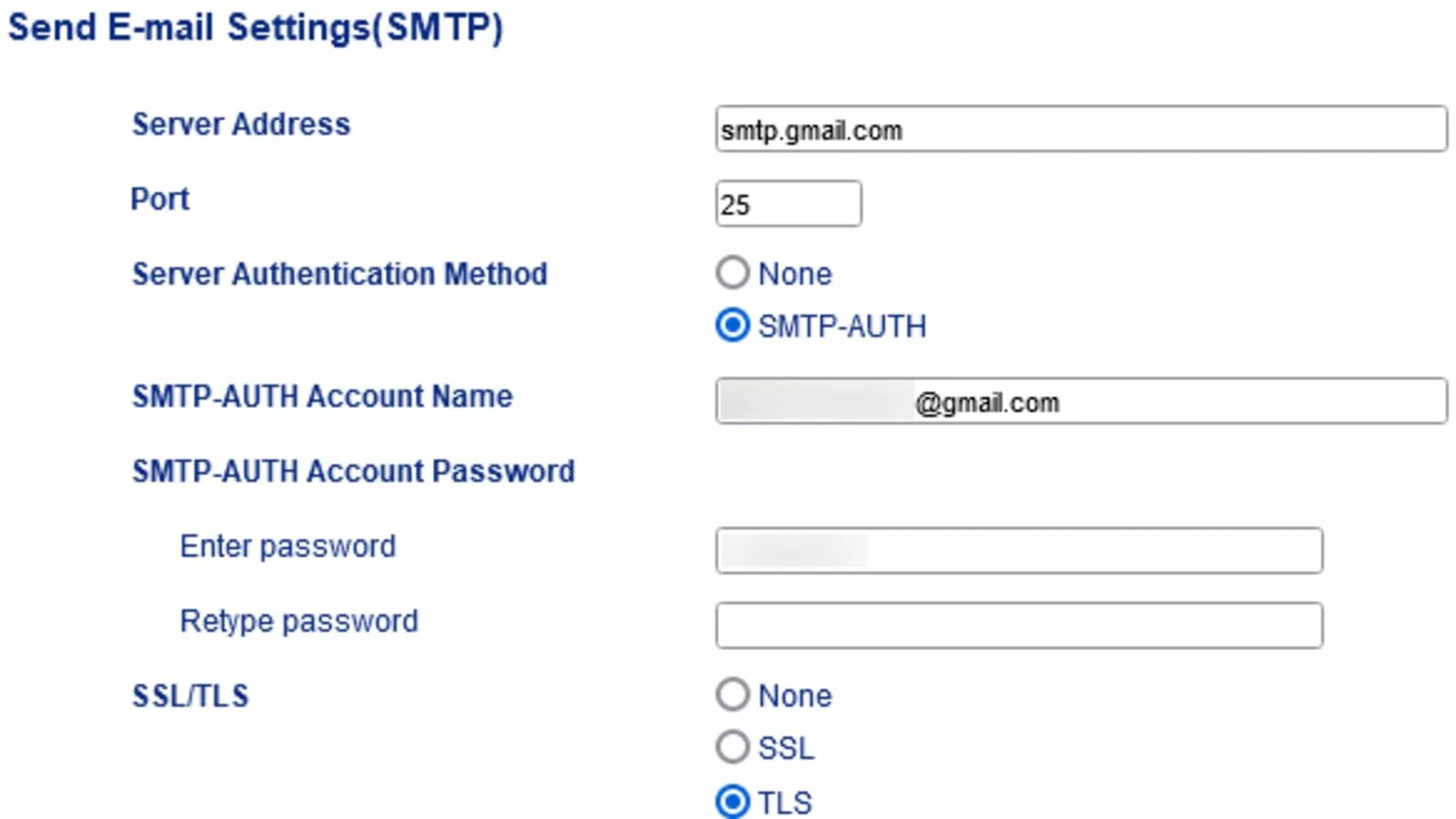This screenshot has height=819, width=1456.
Task: Select None for Server Authentication Method
Action: (733, 272)
